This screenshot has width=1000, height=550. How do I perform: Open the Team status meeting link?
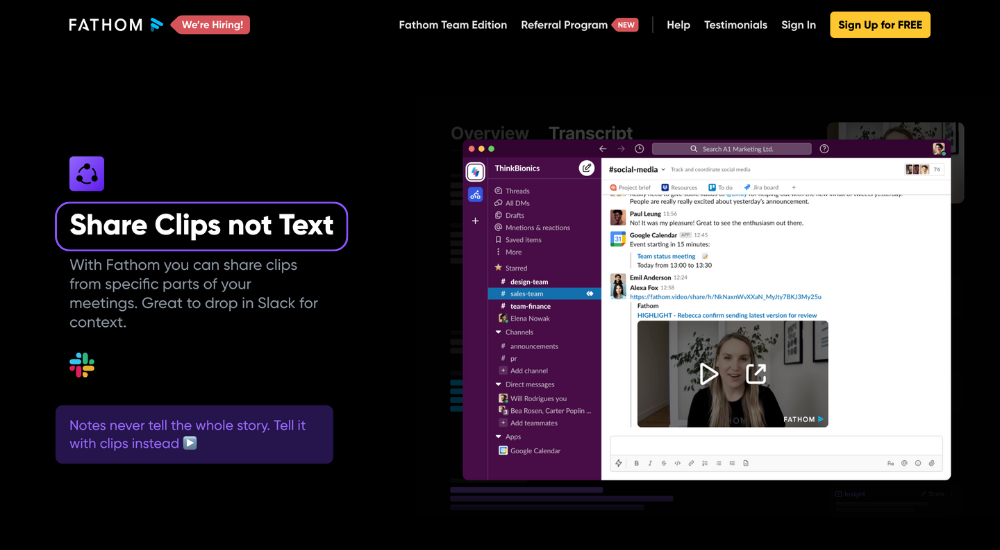click(x=666, y=256)
